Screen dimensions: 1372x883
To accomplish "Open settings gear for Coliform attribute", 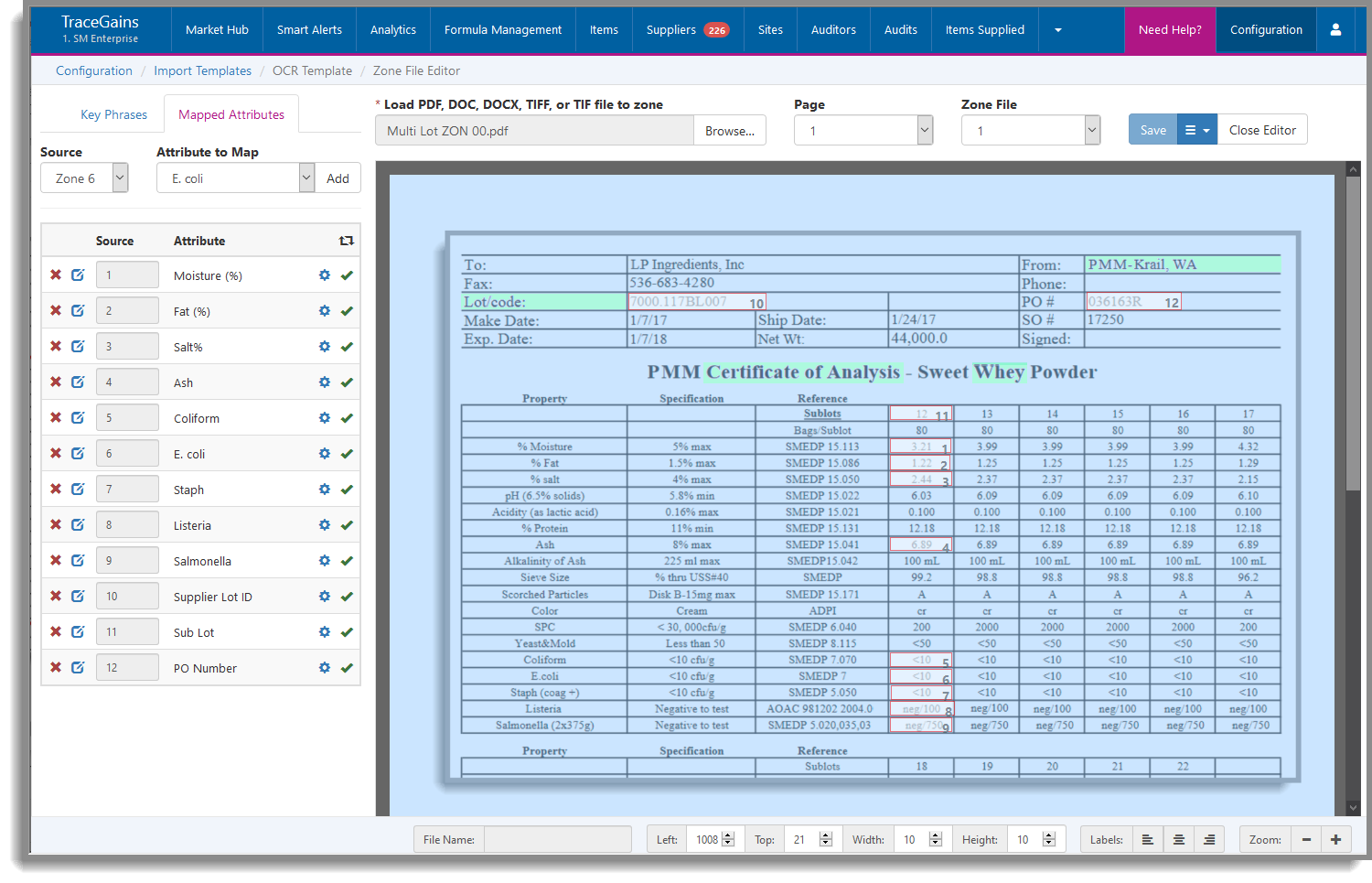I will click(x=325, y=418).
